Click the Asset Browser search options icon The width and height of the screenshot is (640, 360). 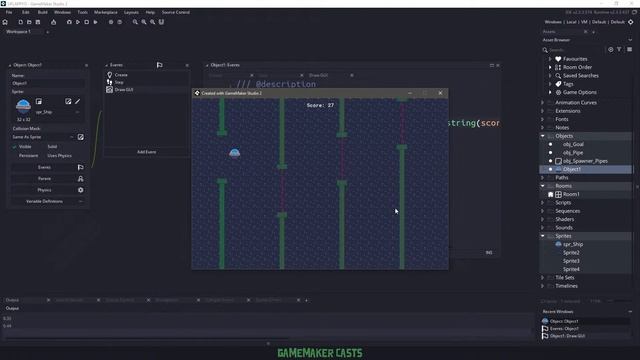coord(611,49)
